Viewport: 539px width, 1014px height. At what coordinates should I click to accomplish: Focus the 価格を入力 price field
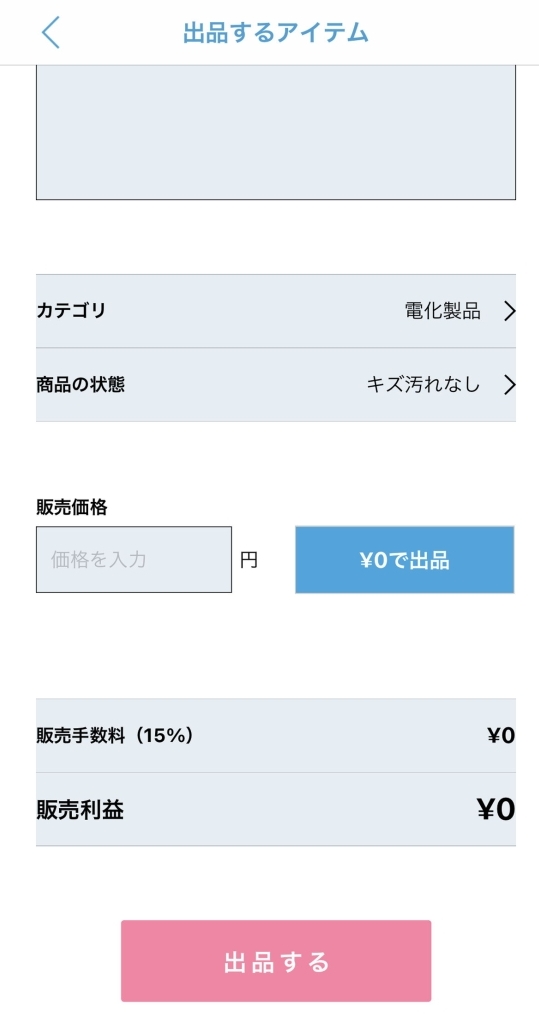point(134,559)
